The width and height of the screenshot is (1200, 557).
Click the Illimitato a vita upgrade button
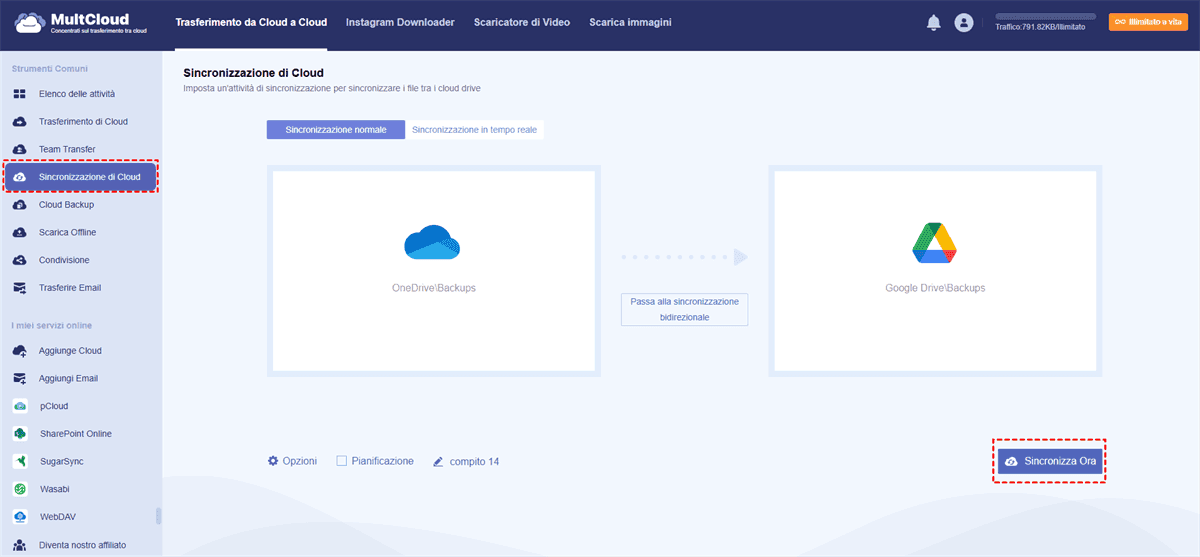tap(1148, 22)
